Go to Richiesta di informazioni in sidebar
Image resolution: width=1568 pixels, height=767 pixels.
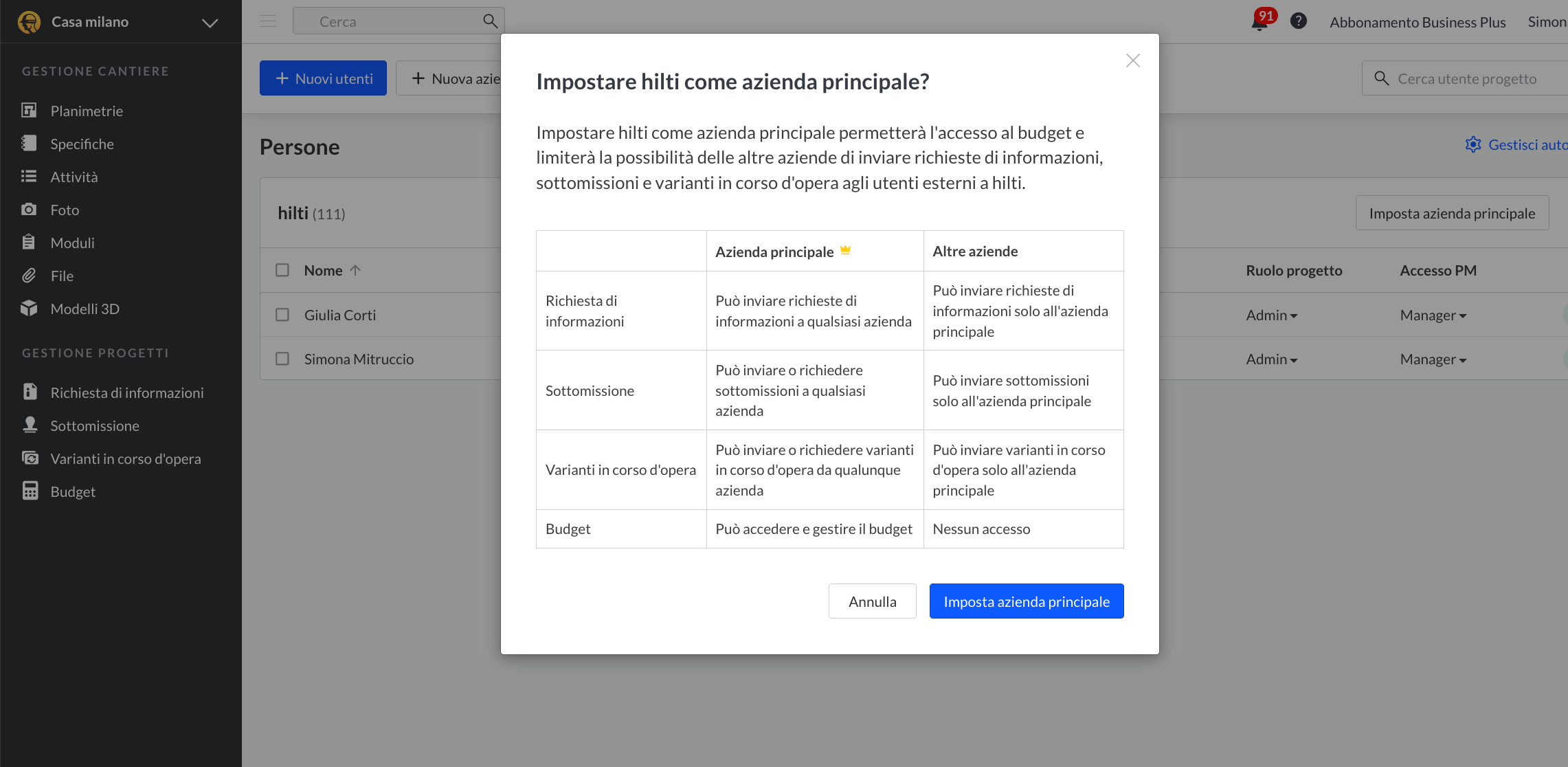(126, 392)
